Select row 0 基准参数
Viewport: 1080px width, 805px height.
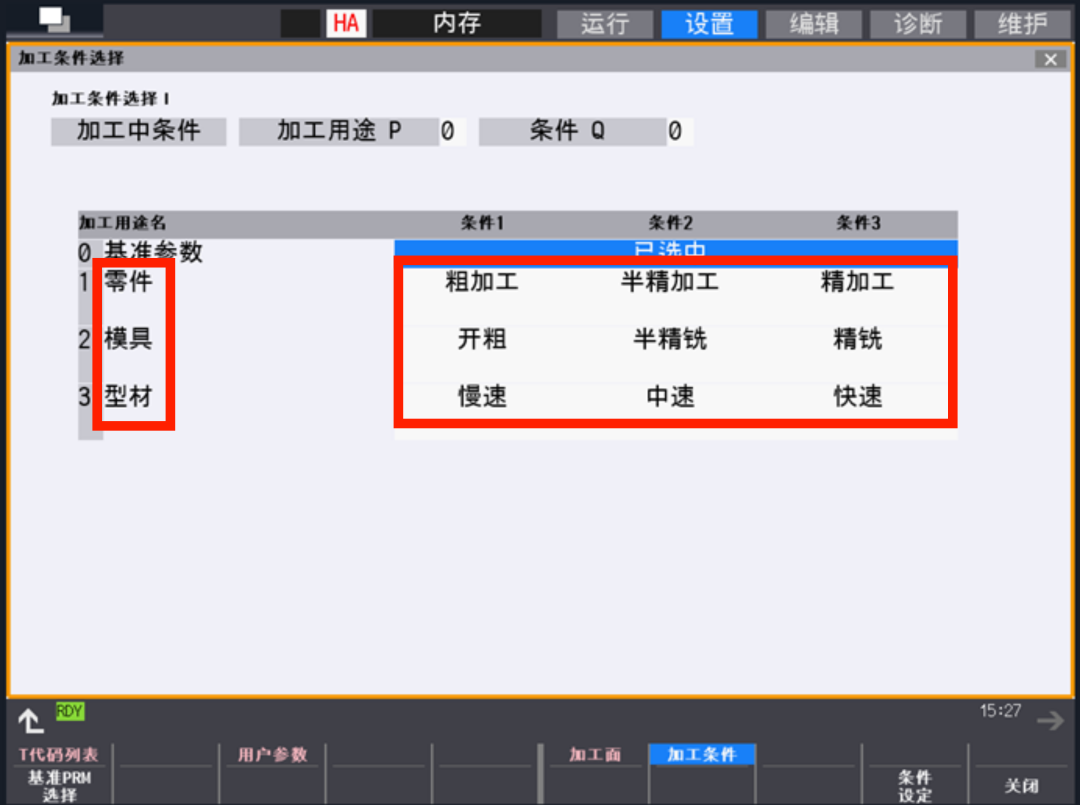[154, 252]
